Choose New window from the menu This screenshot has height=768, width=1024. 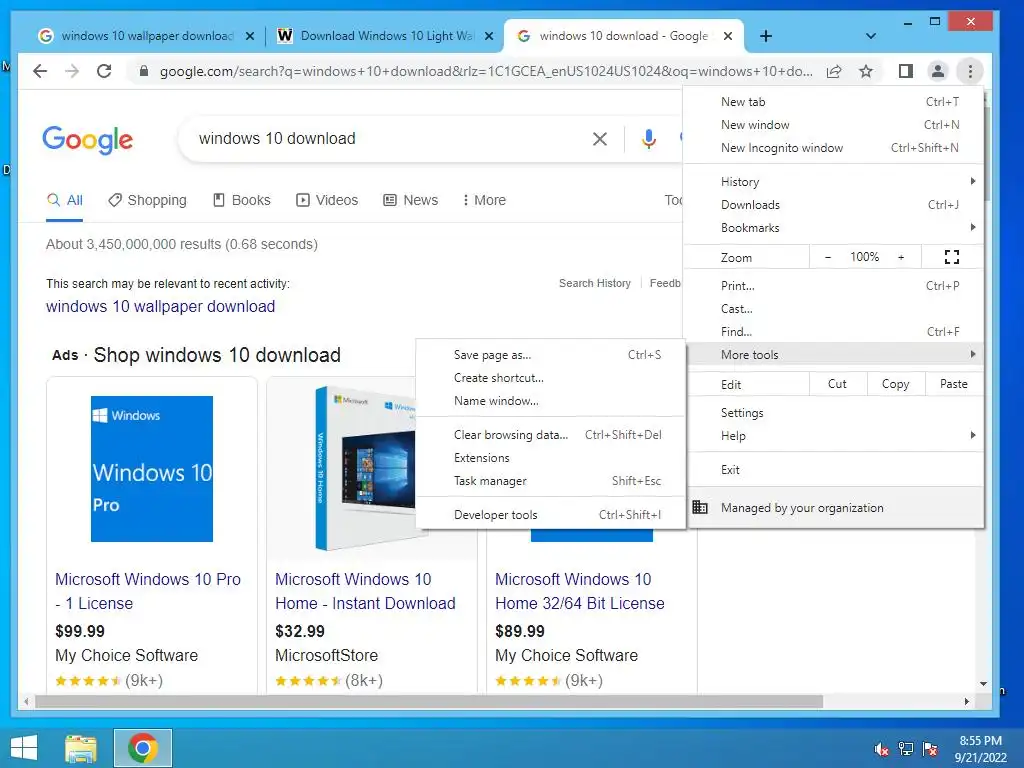833,125
